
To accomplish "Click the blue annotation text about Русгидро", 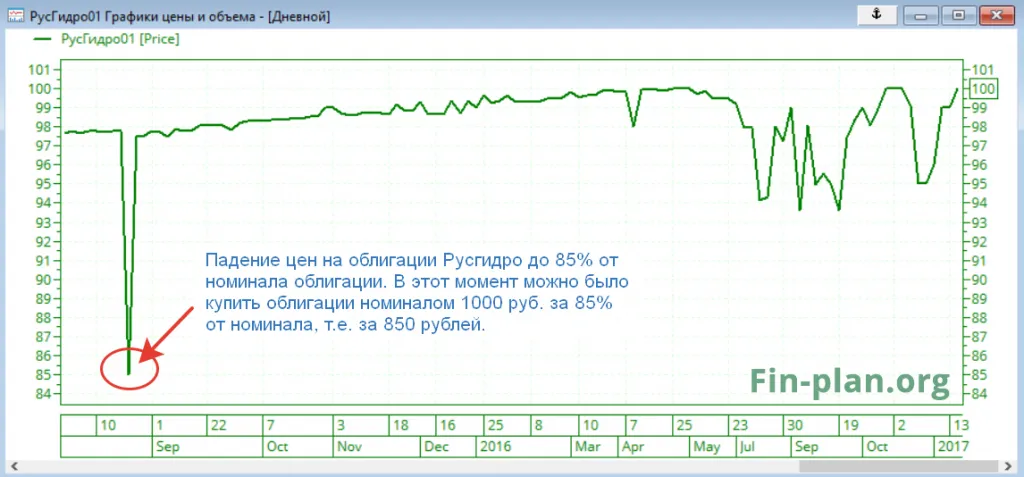I will pyautogui.click(x=415, y=292).
